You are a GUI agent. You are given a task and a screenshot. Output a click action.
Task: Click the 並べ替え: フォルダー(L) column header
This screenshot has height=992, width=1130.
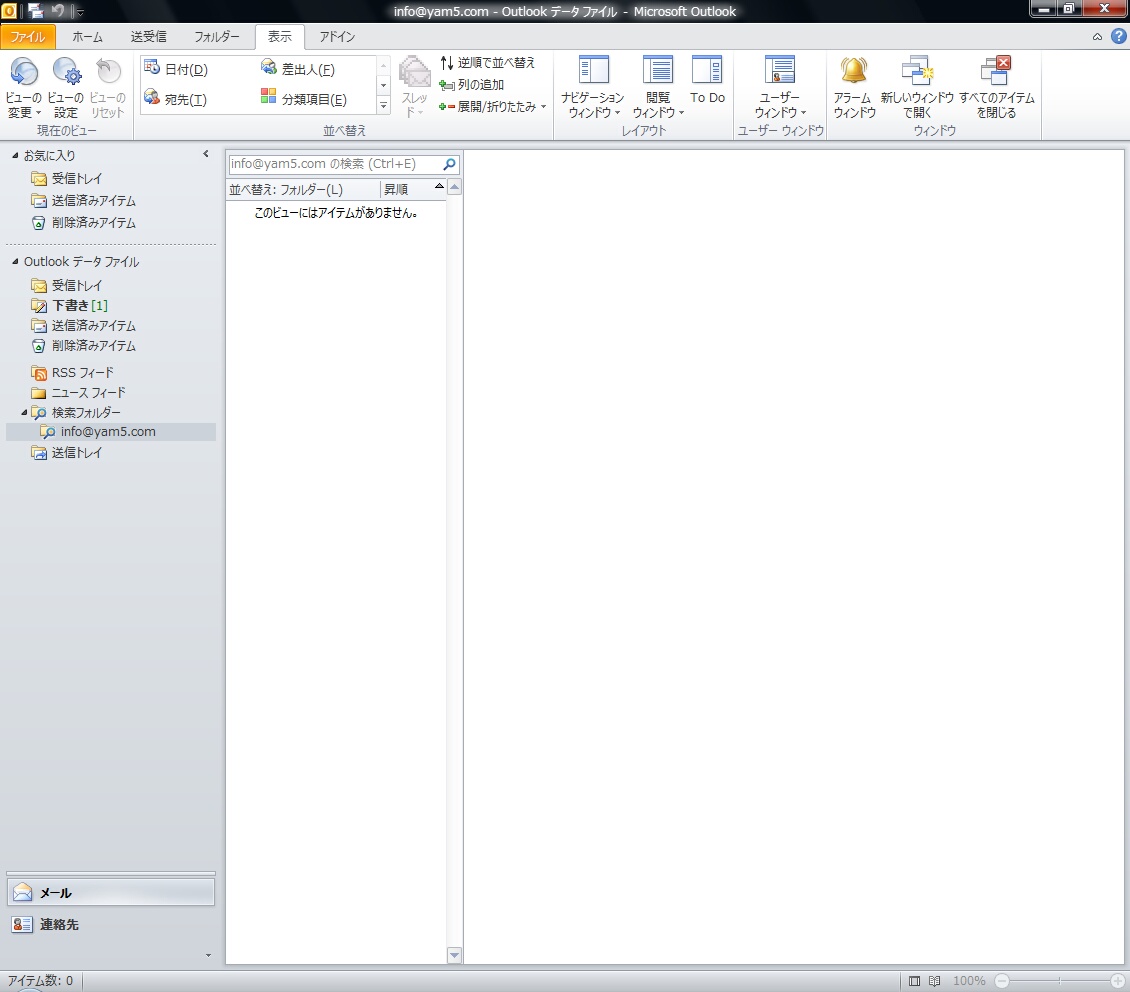[303, 189]
